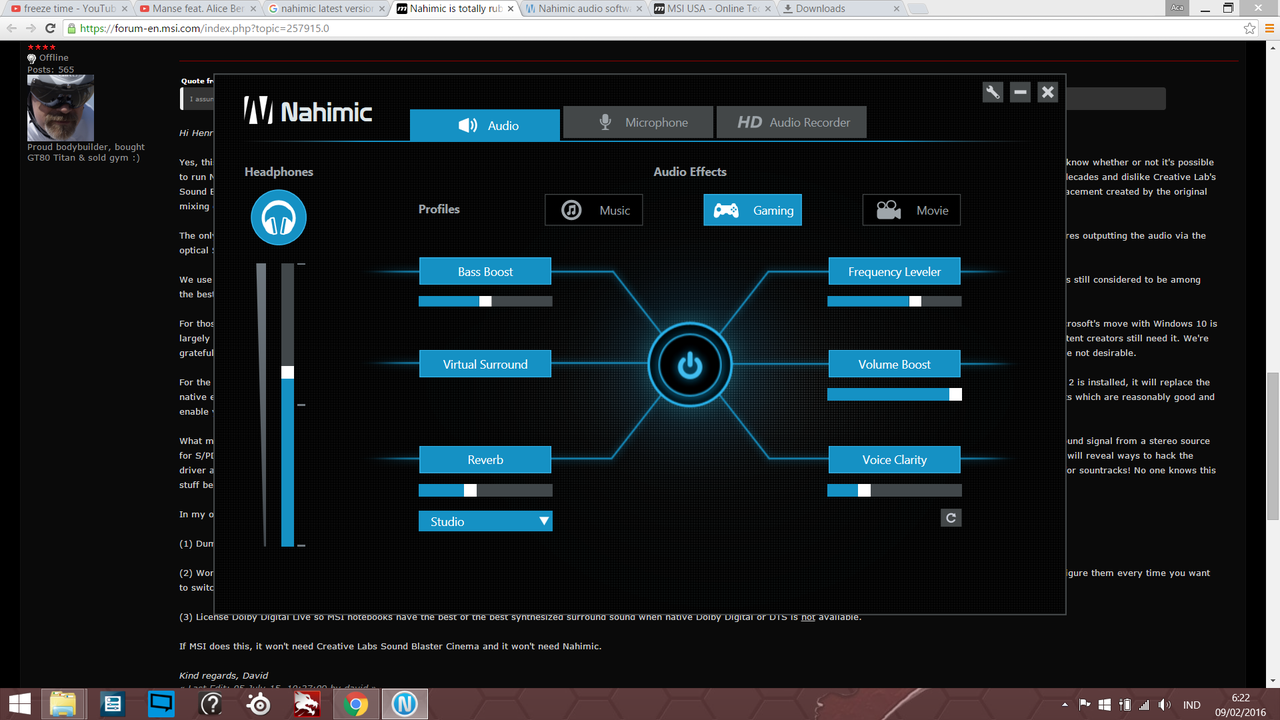Click the system tray volume icon
Viewport: 1280px width, 720px height.
pyautogui.click(x=1167, y=705)
